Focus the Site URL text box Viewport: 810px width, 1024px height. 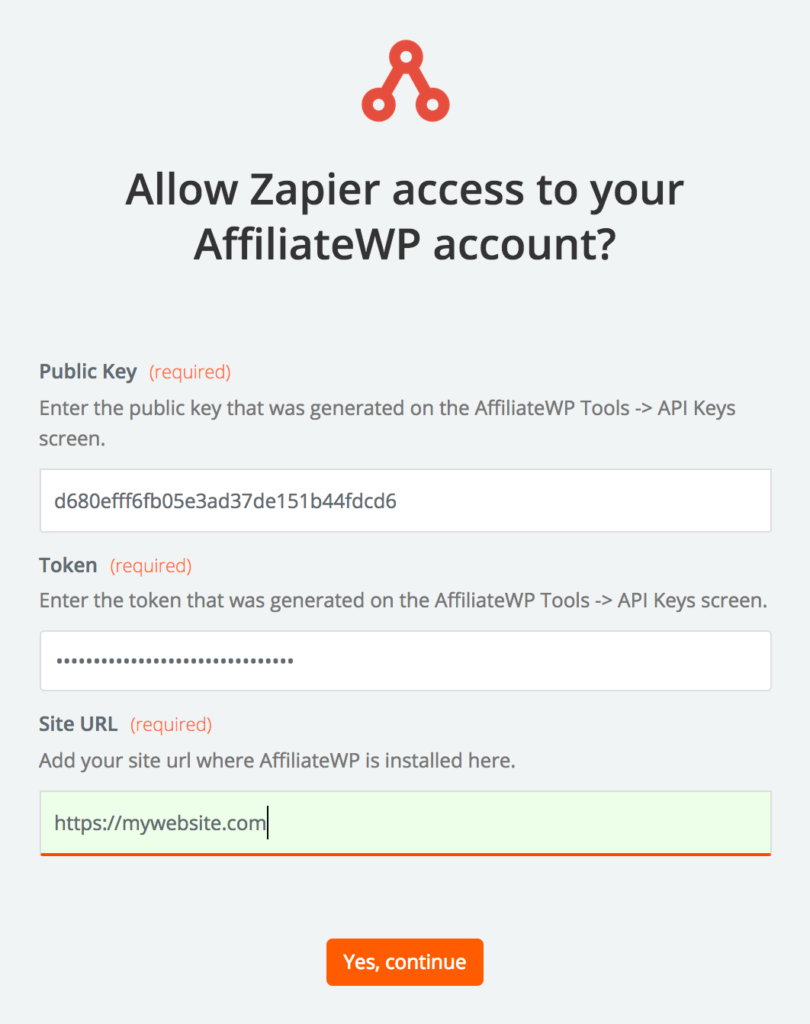coord(404,822)
